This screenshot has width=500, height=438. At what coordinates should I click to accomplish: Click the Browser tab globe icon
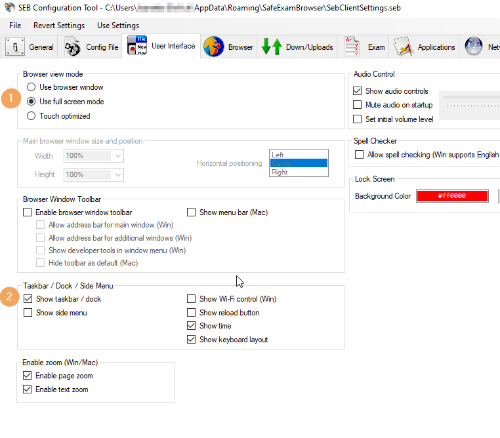tap(214, 47)
